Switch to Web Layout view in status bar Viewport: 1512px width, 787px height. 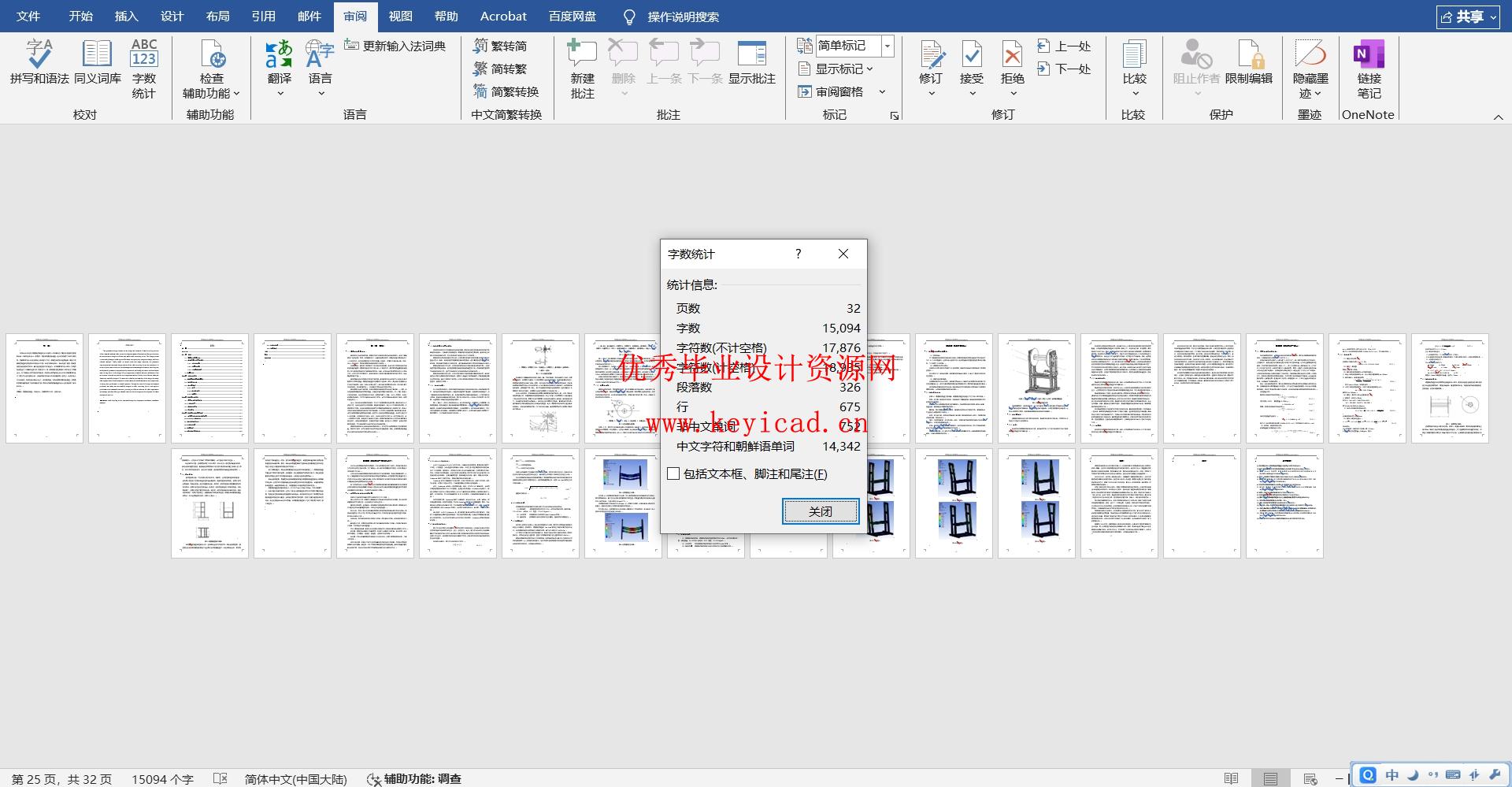pos(1310,778)
